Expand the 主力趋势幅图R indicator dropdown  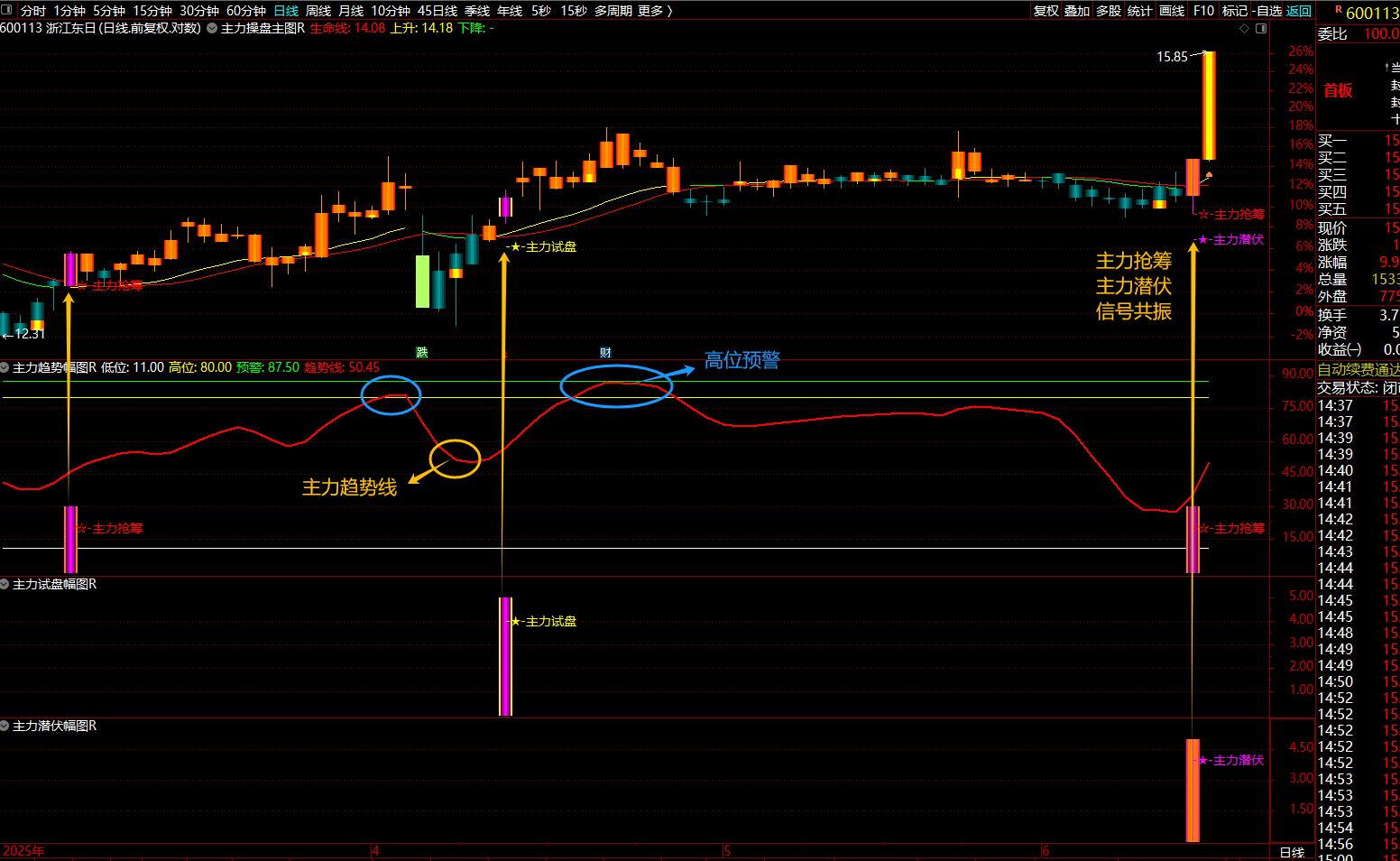click(5, 367)
